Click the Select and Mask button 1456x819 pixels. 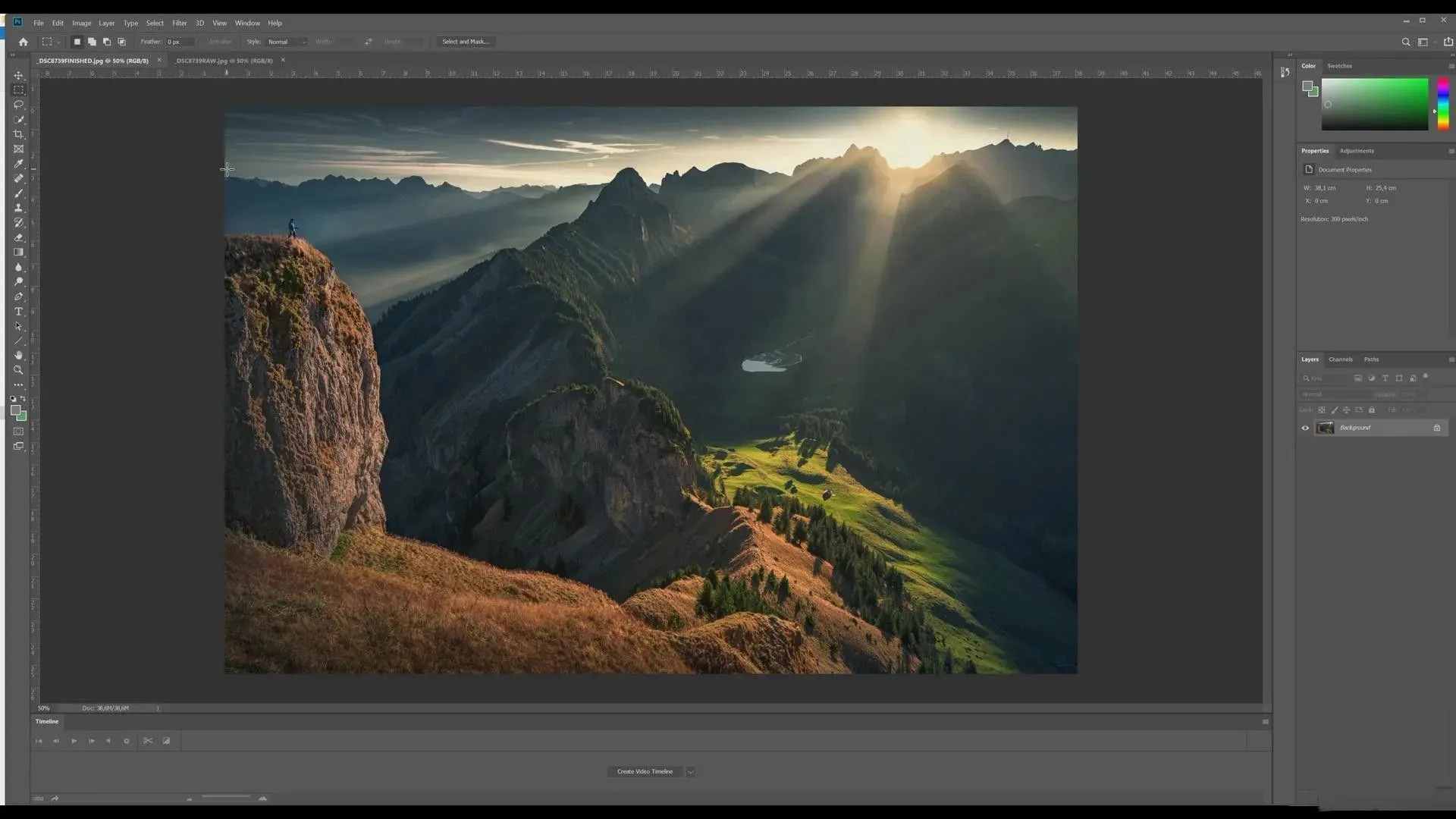pos(465,42)
